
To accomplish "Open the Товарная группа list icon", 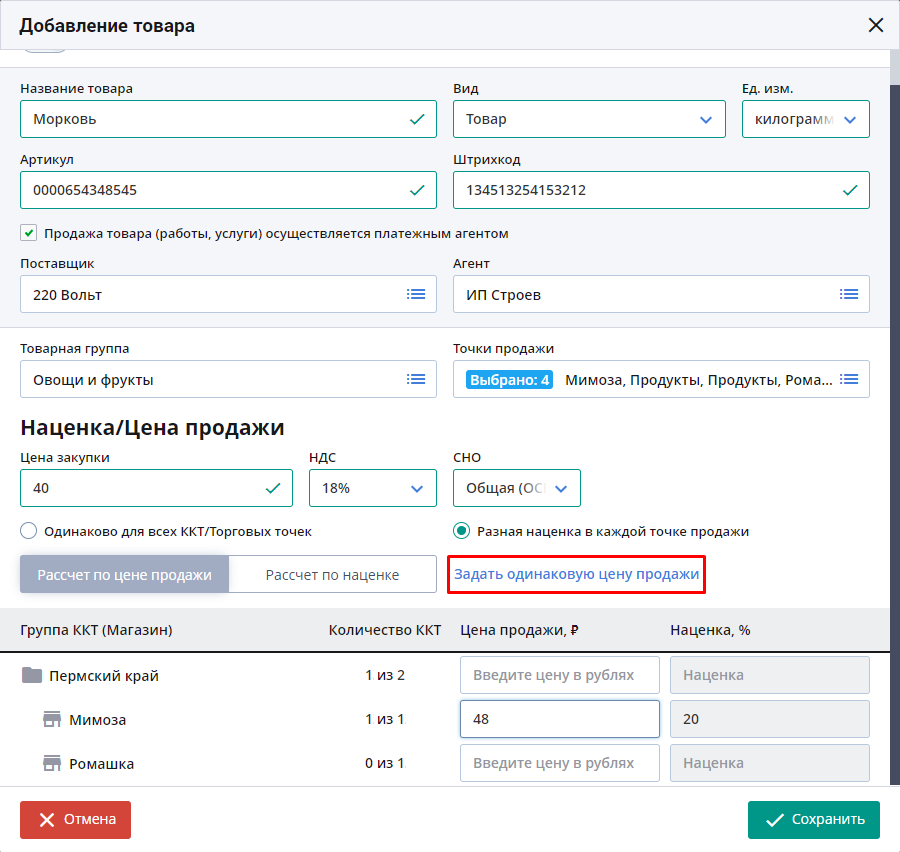I will (x=416, y=379).
